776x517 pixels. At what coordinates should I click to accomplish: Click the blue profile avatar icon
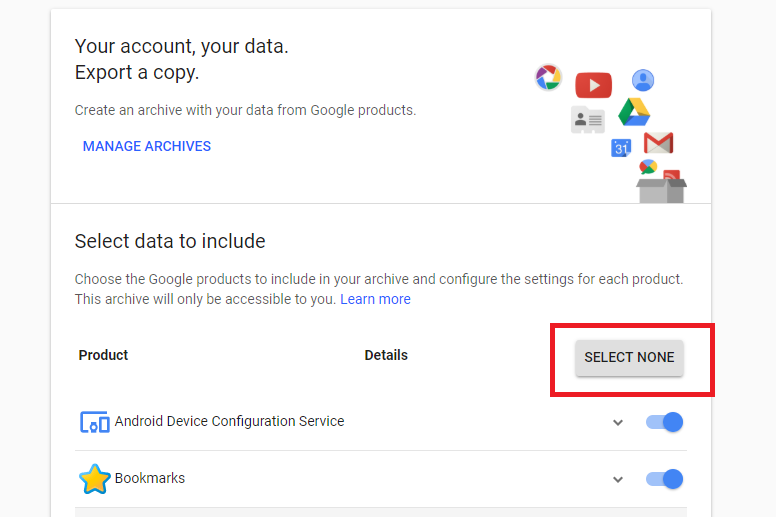[643, 81]
